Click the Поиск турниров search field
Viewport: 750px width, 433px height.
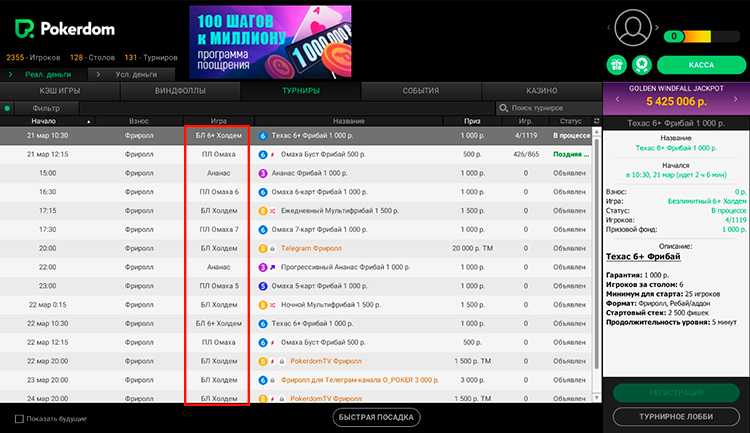tap(549, 108)
